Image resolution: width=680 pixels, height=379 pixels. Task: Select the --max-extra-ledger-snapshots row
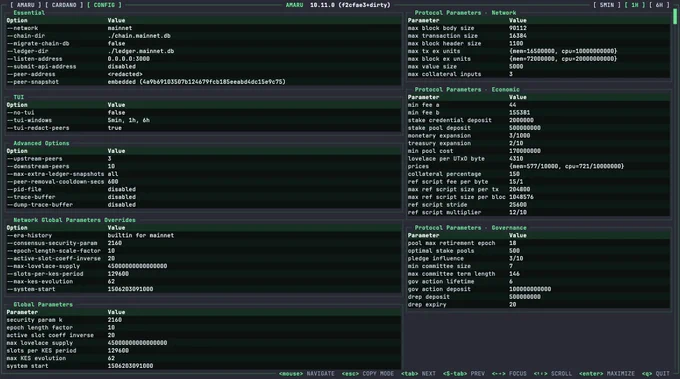(x=204, y=174)
